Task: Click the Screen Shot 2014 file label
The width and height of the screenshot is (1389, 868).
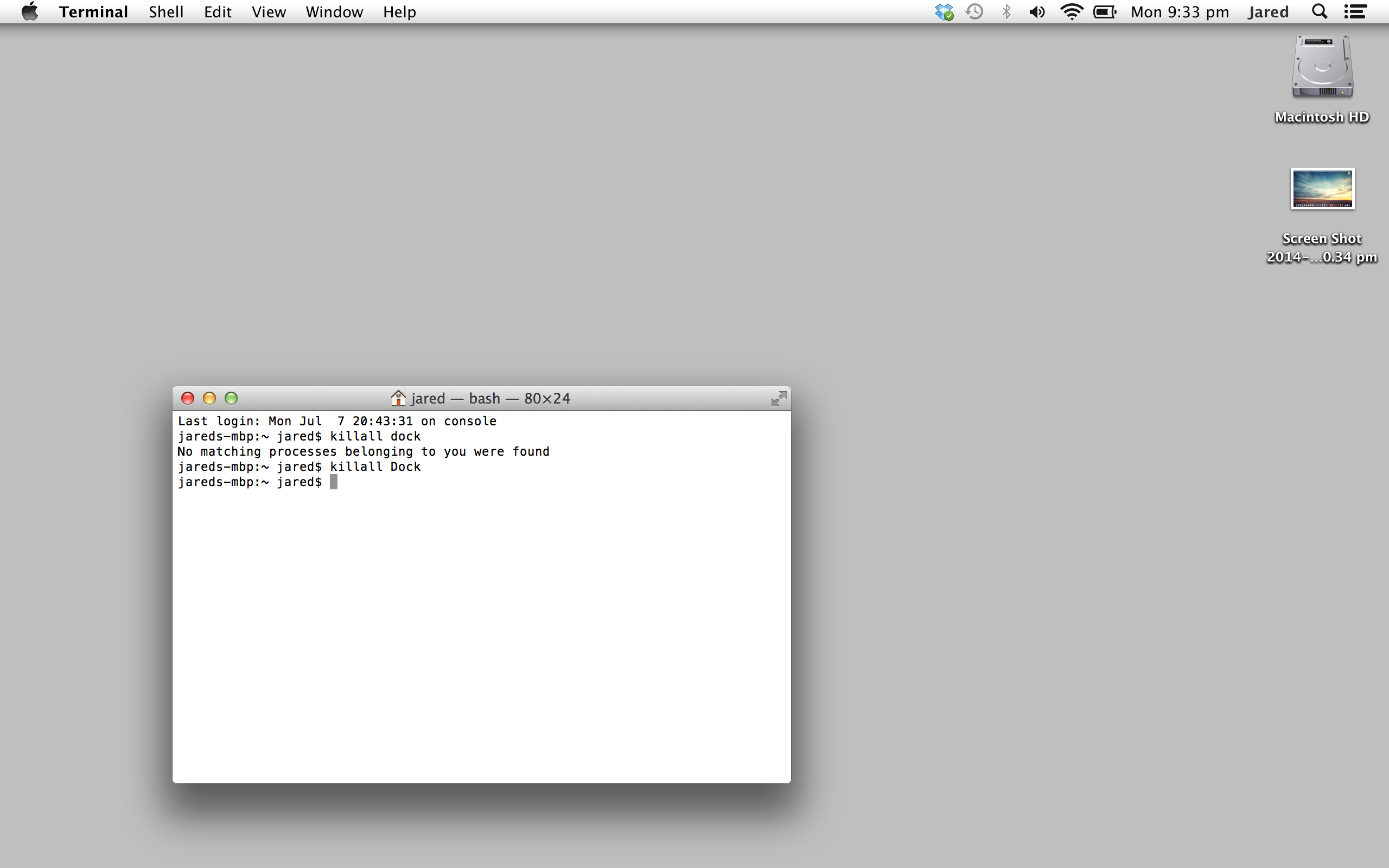Action: (x=1322, y=247)
